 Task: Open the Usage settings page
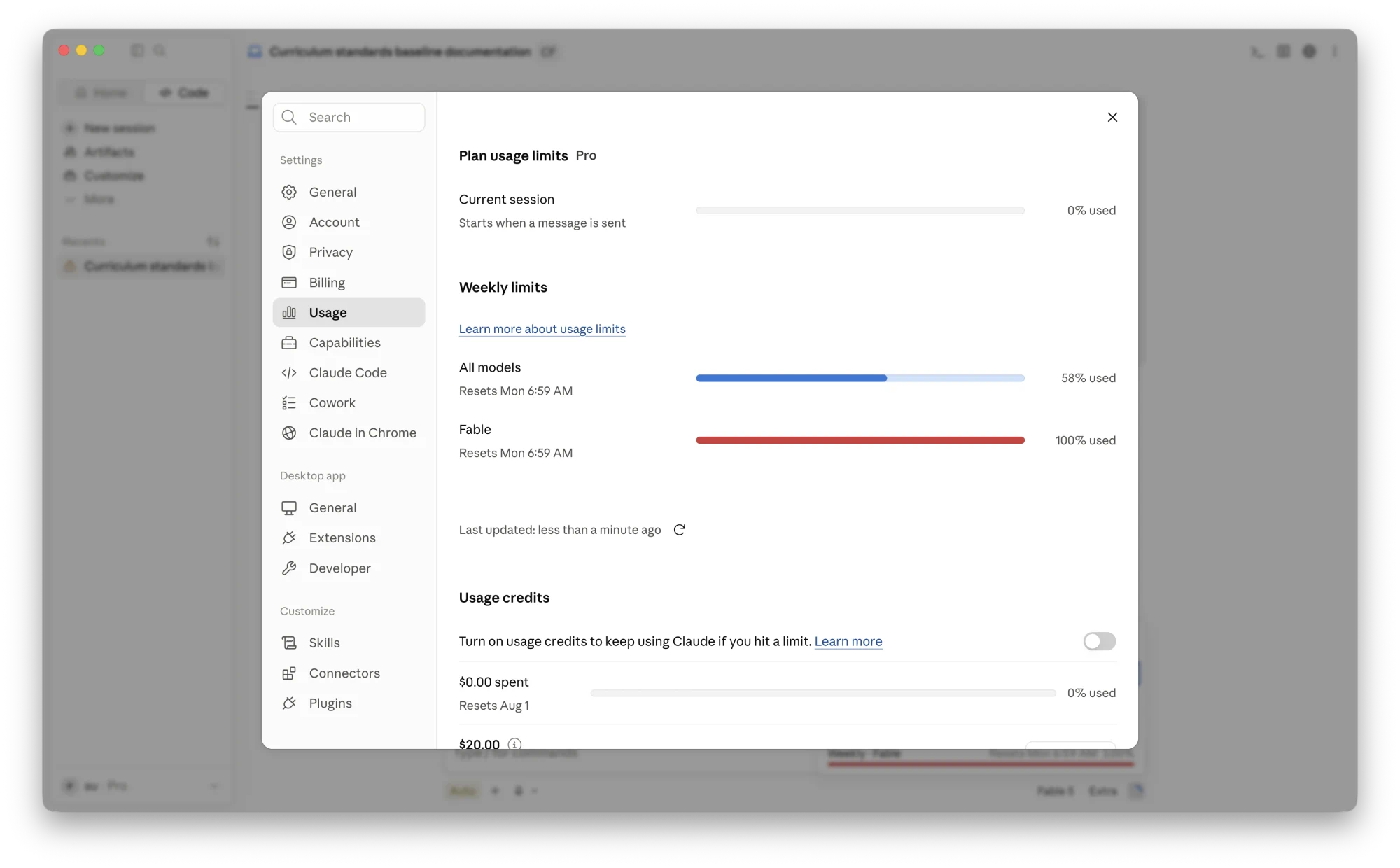[349, 312]
